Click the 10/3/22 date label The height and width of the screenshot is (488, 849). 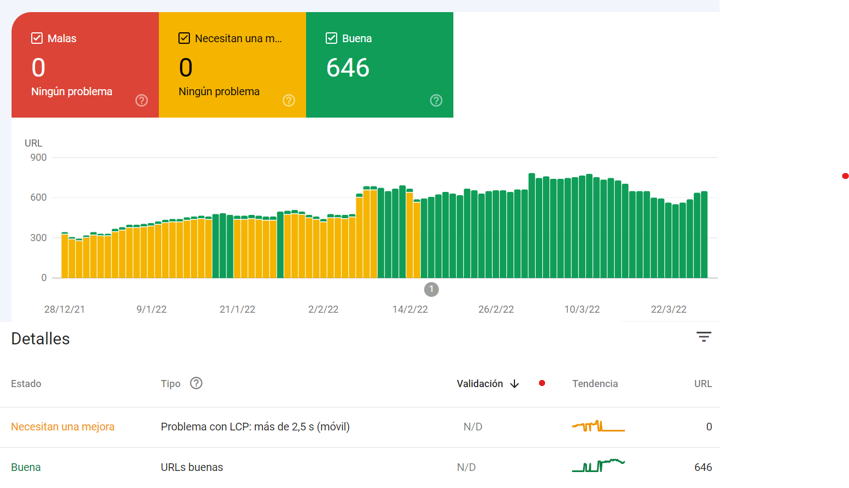coord(582,309)
